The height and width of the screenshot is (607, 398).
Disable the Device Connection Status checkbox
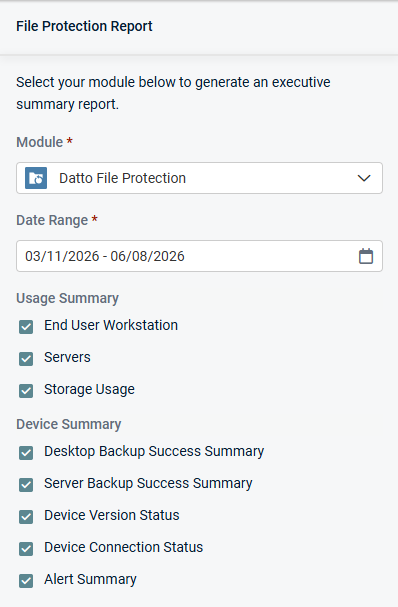pyautogui.click(x=26, y=549)
